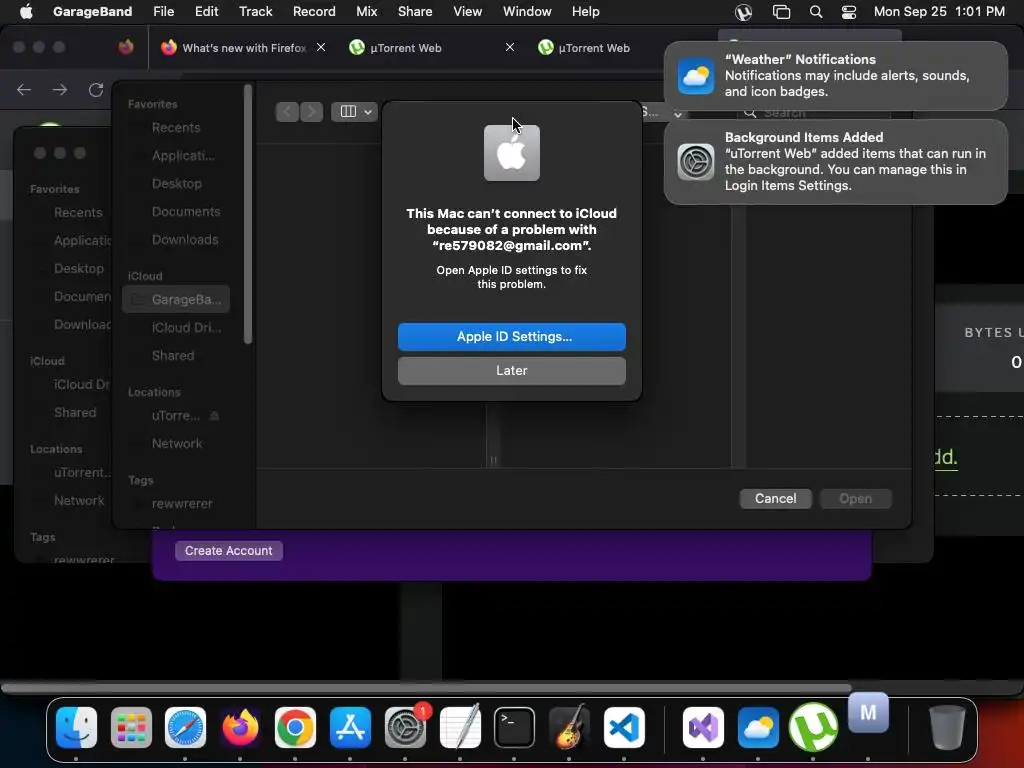Open the Weather Notifications banner
1024x768 pixels.
click(835, 75)
